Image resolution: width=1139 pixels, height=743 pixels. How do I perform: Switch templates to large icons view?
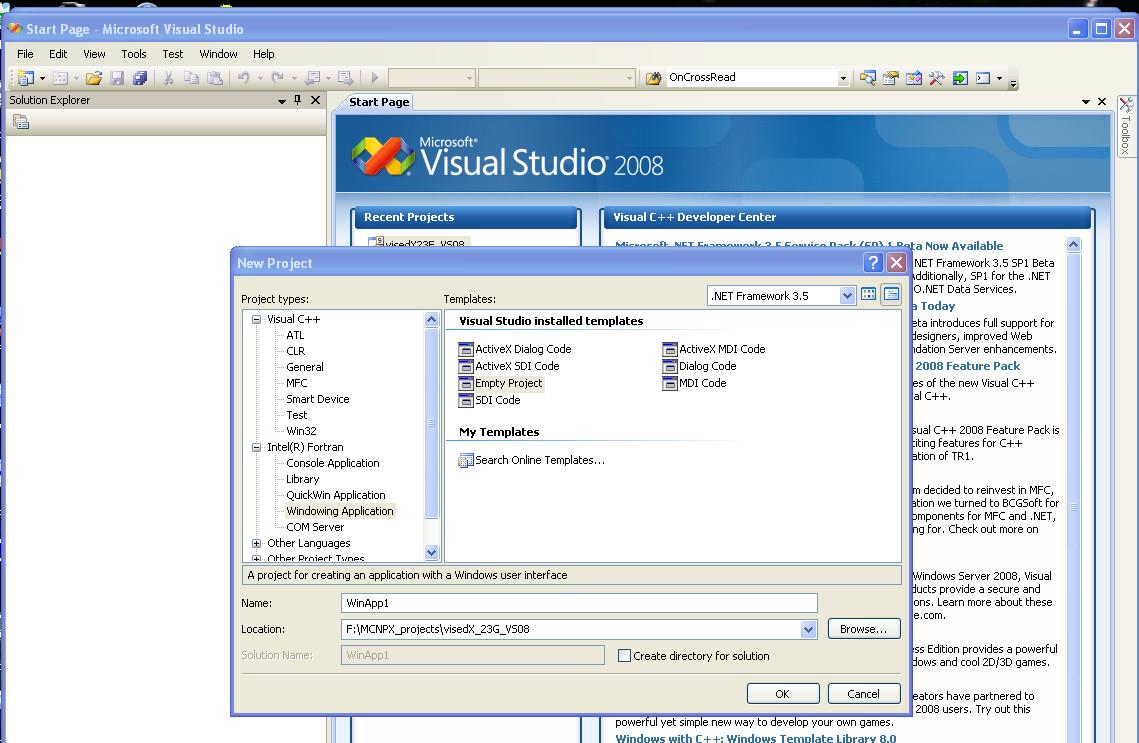pyautogui.click(x=869, y=294)
